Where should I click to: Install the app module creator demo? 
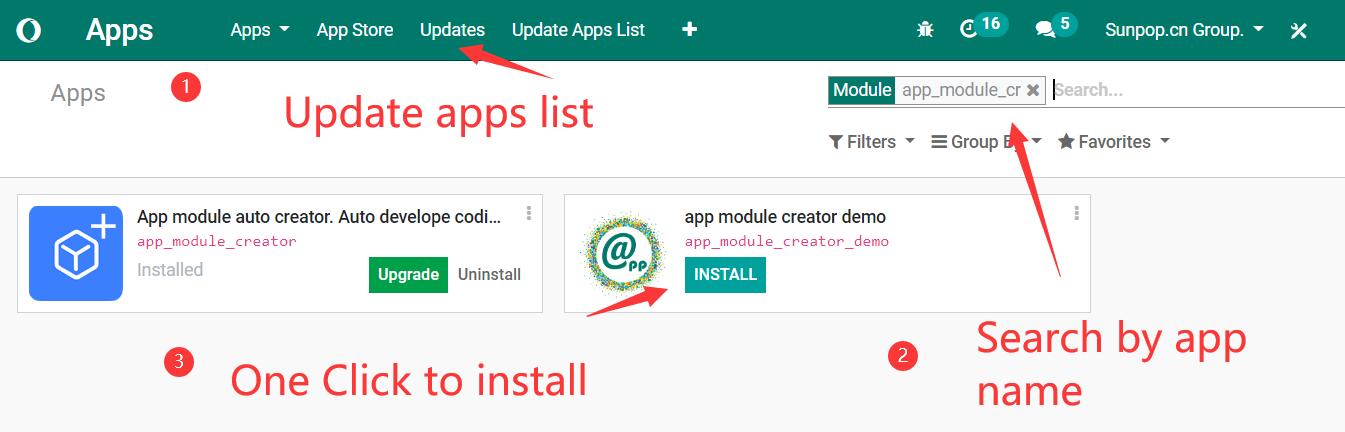click(725, 275)
